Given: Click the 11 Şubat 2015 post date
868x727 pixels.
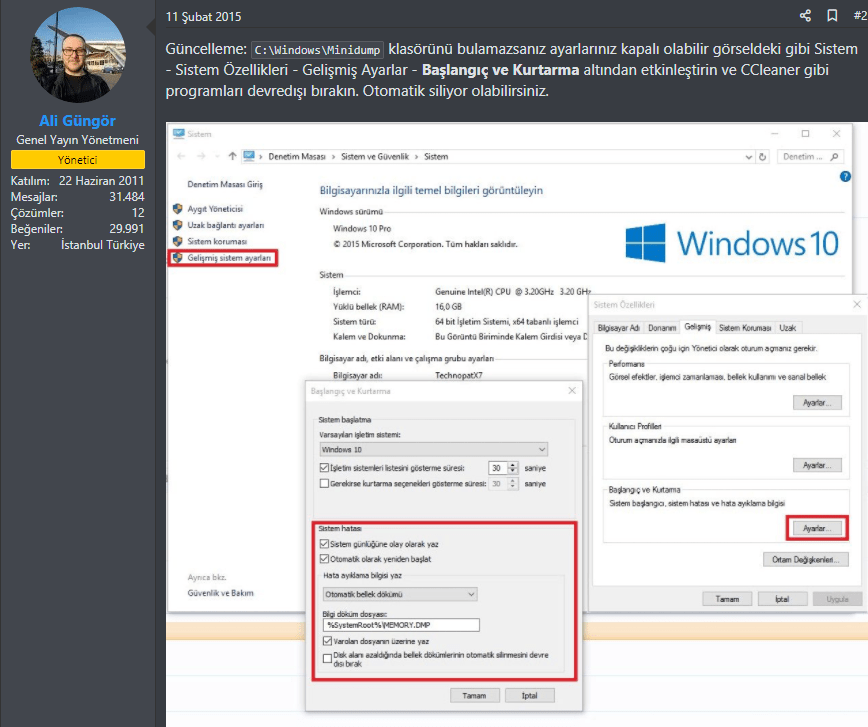Looking at the screenshot, I should click(x=203, y=17).
